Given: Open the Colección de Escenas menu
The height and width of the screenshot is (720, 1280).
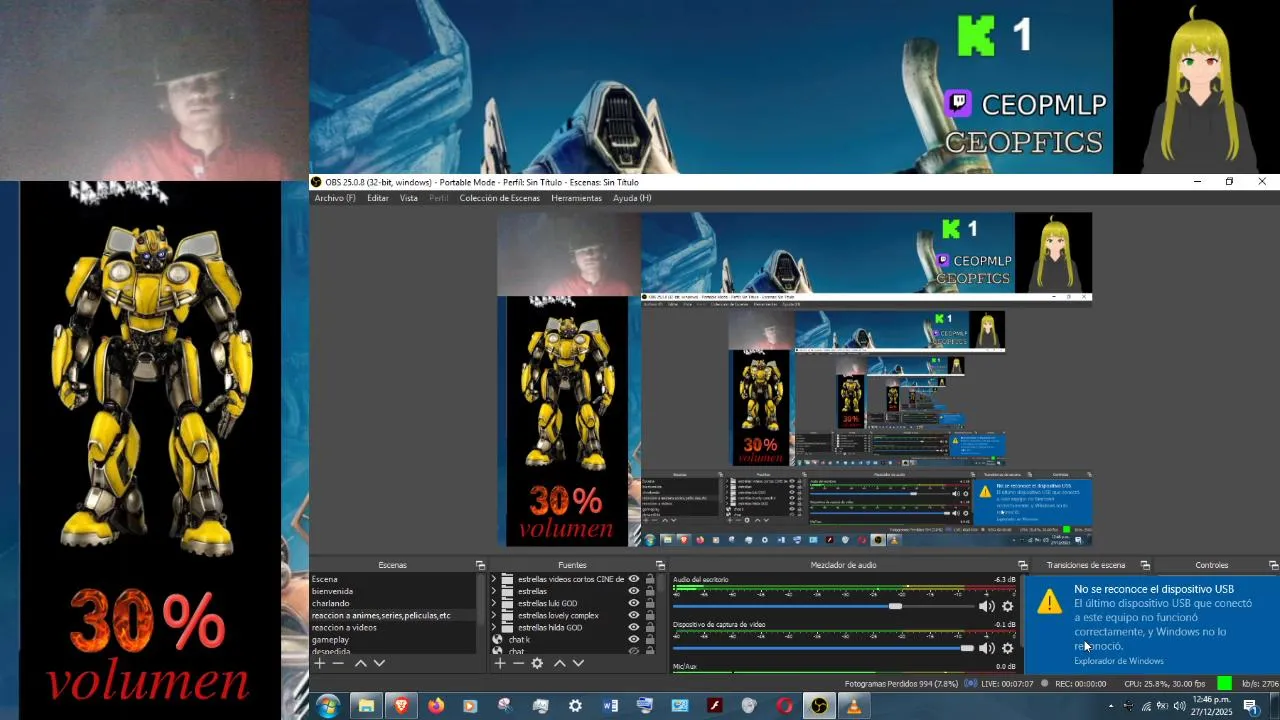Looking at the screenshot, I should click(x=500, y=198).
